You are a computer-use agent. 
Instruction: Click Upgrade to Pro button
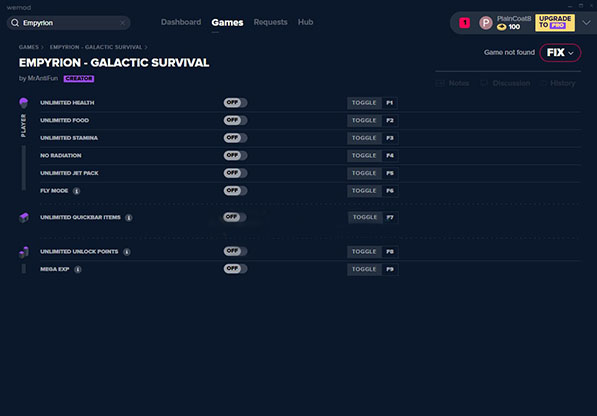[x=555, y=22]
